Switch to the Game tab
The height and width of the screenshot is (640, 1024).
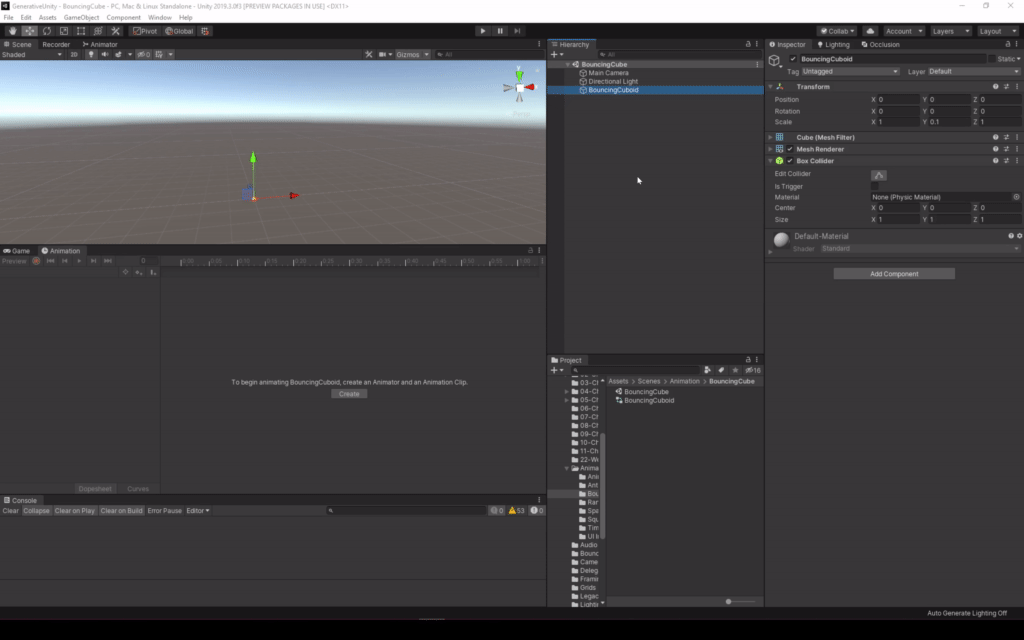click(x=17, y=251)
